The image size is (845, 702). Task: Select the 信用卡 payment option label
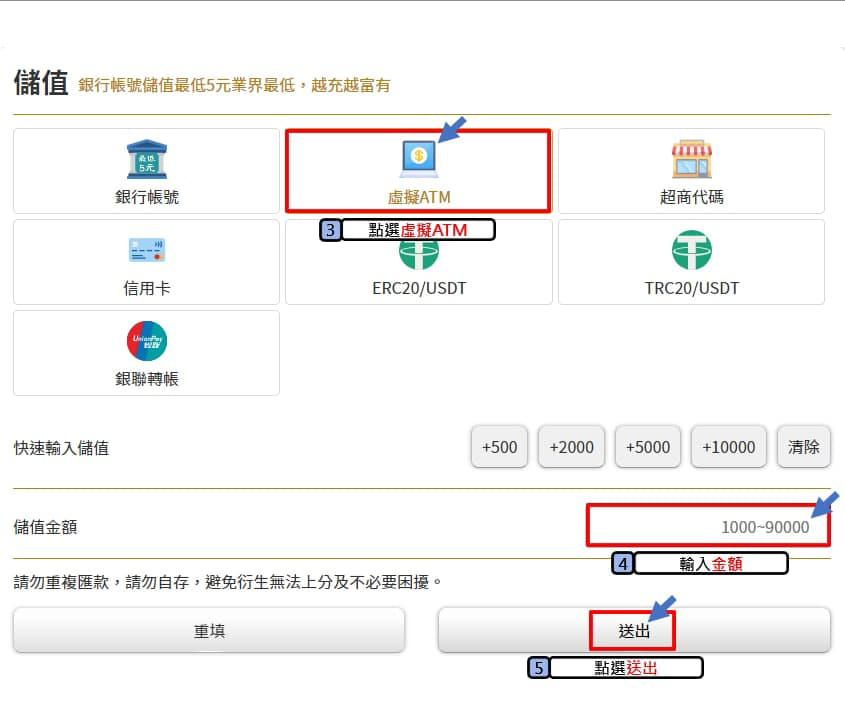coord(147,288)
